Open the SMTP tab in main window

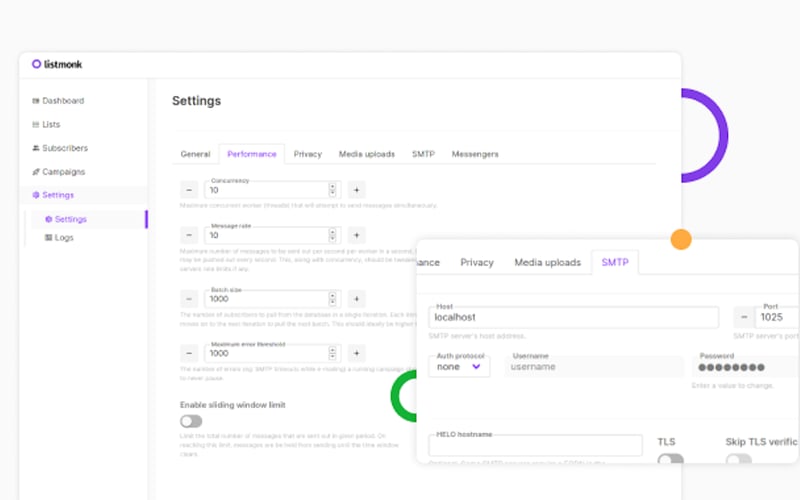pyautogui.click(x=423, y=154)
